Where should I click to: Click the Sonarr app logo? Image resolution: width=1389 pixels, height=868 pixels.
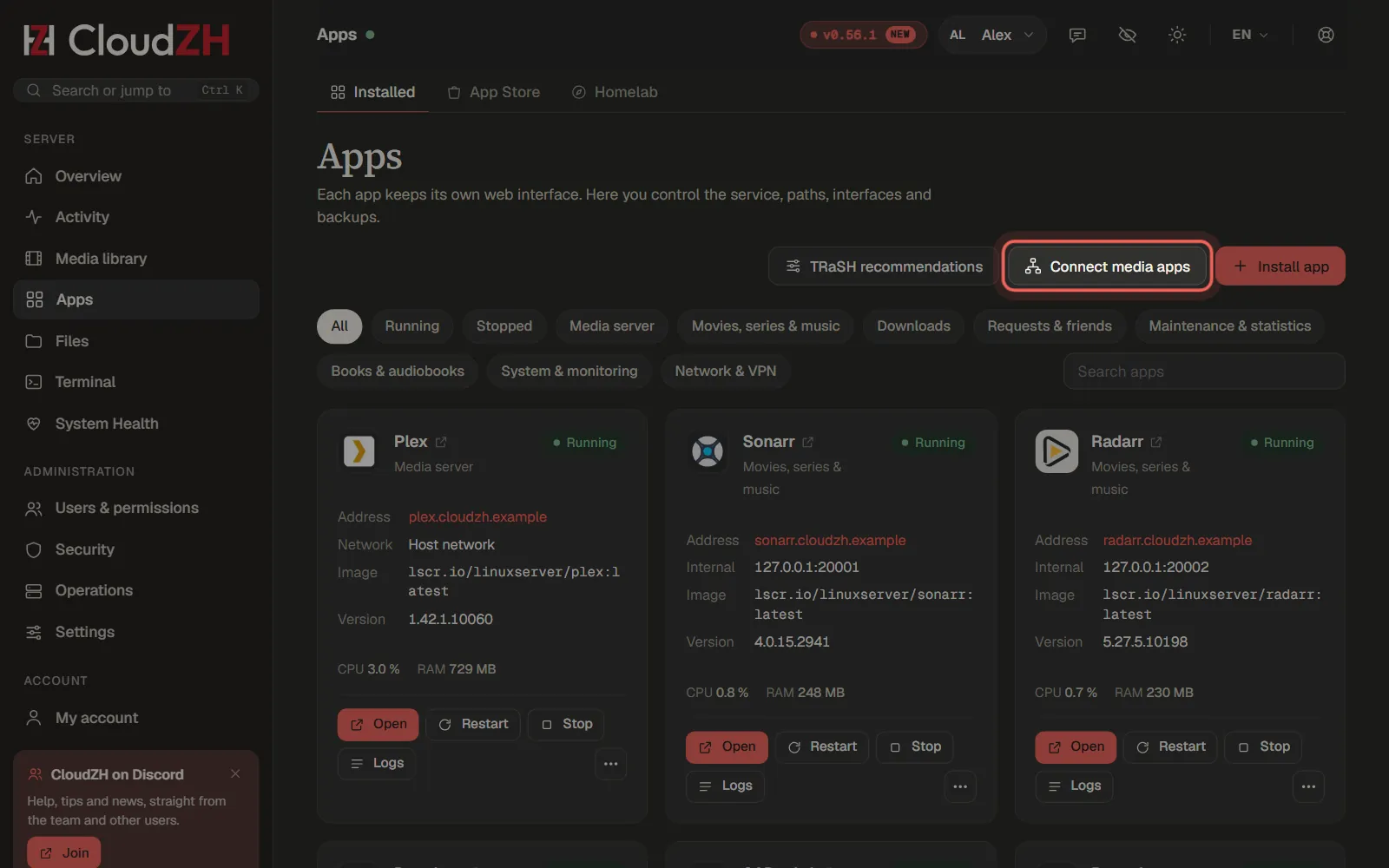708,451
